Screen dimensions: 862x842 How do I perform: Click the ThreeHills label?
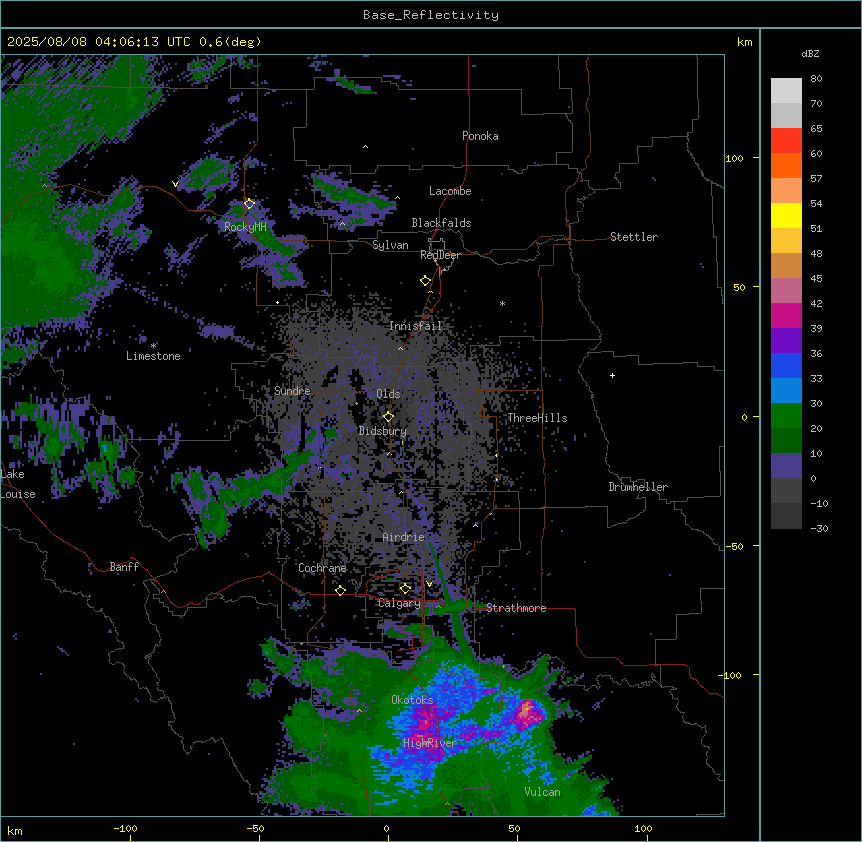coord(537,418)
